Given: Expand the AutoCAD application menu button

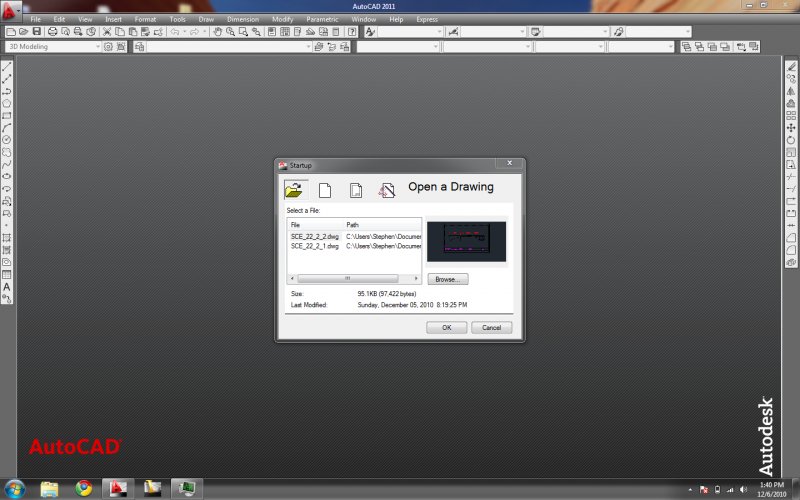Looking at the screenshot, I should 10,10.
